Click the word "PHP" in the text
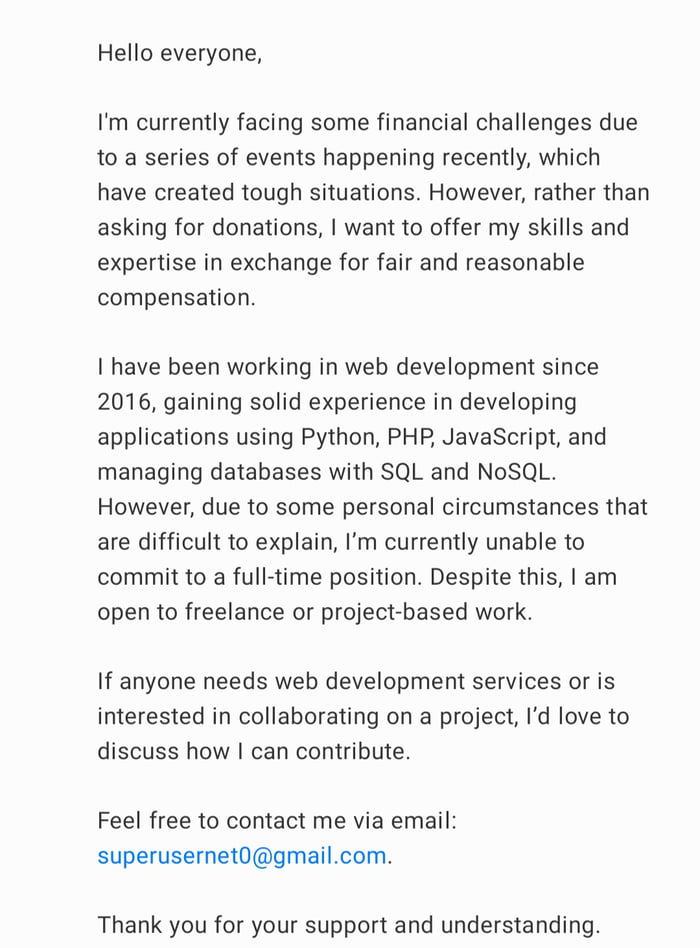The height and width of the screenshot is (948, 700). [408, 437]
